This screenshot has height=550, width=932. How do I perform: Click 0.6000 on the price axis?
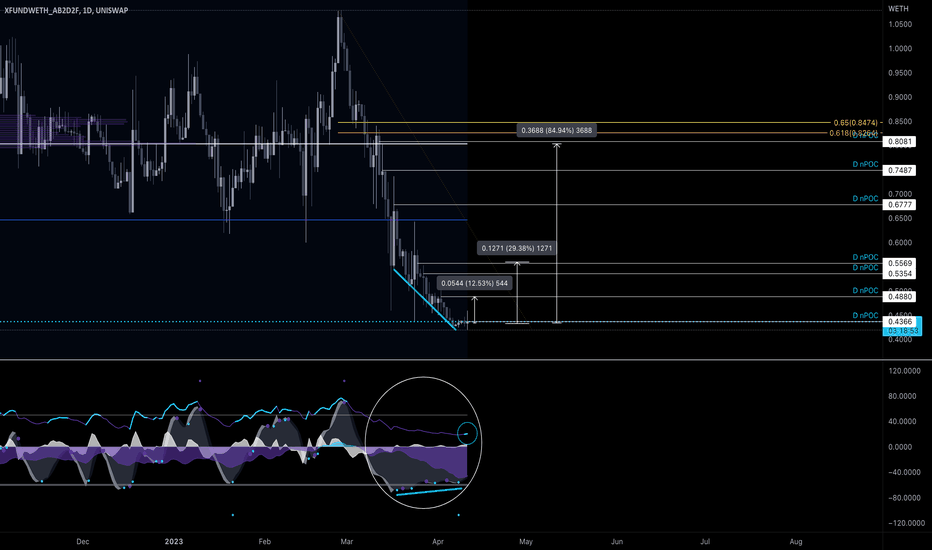click(900, 243)
